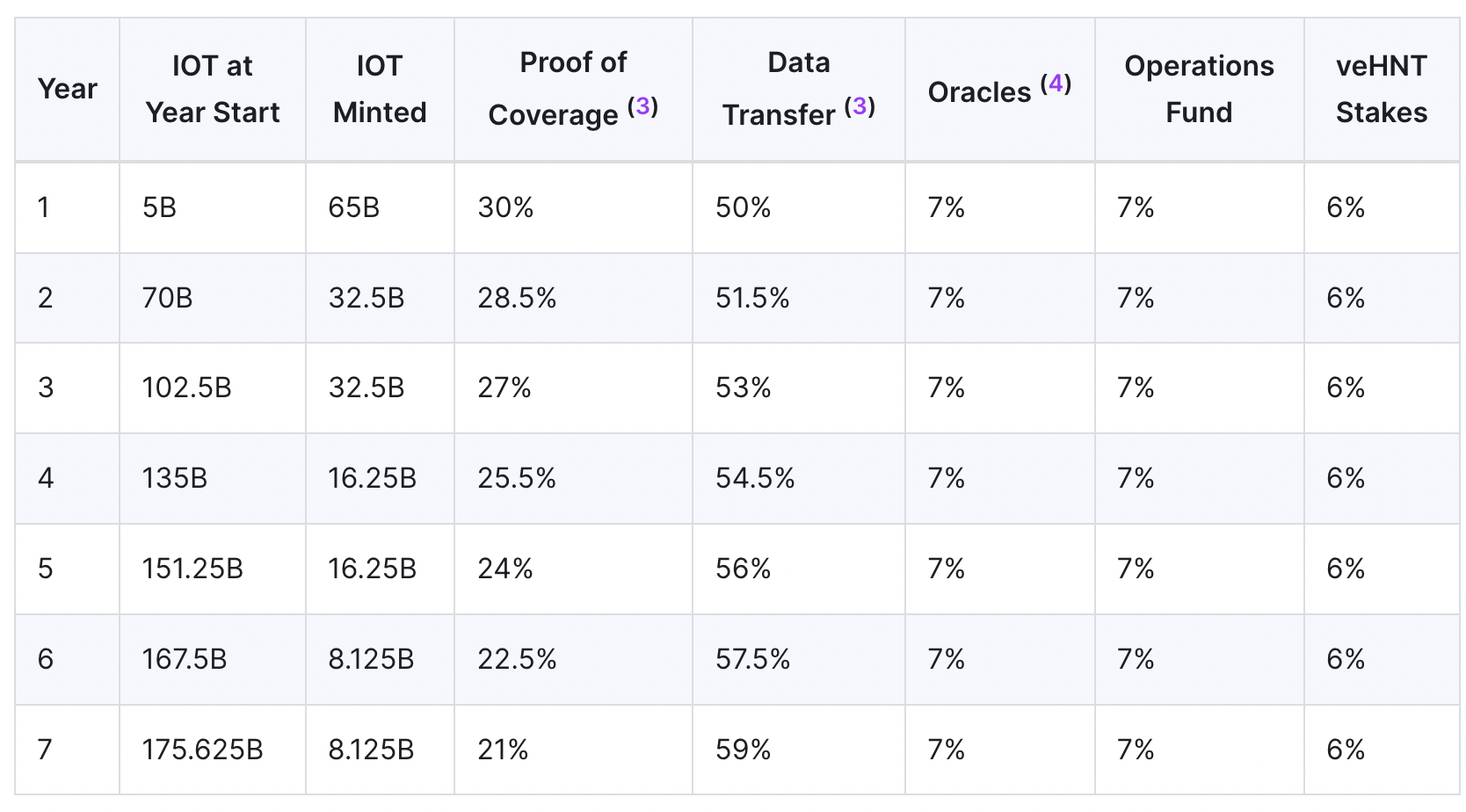Image resolution: width=1466 pixels, height=812 pixels.
Task: Click the 53% Data Transfer cell
Action: 743,388
